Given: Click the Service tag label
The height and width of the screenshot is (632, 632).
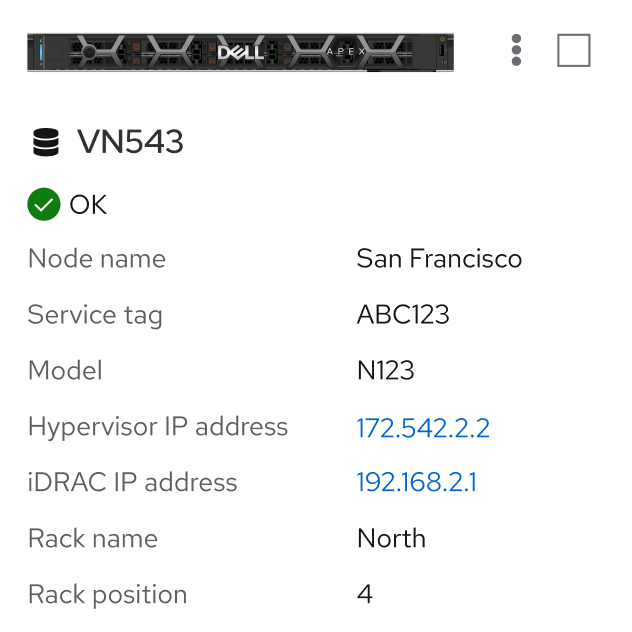Looking at the screenshot, I should tap(95, 315).
